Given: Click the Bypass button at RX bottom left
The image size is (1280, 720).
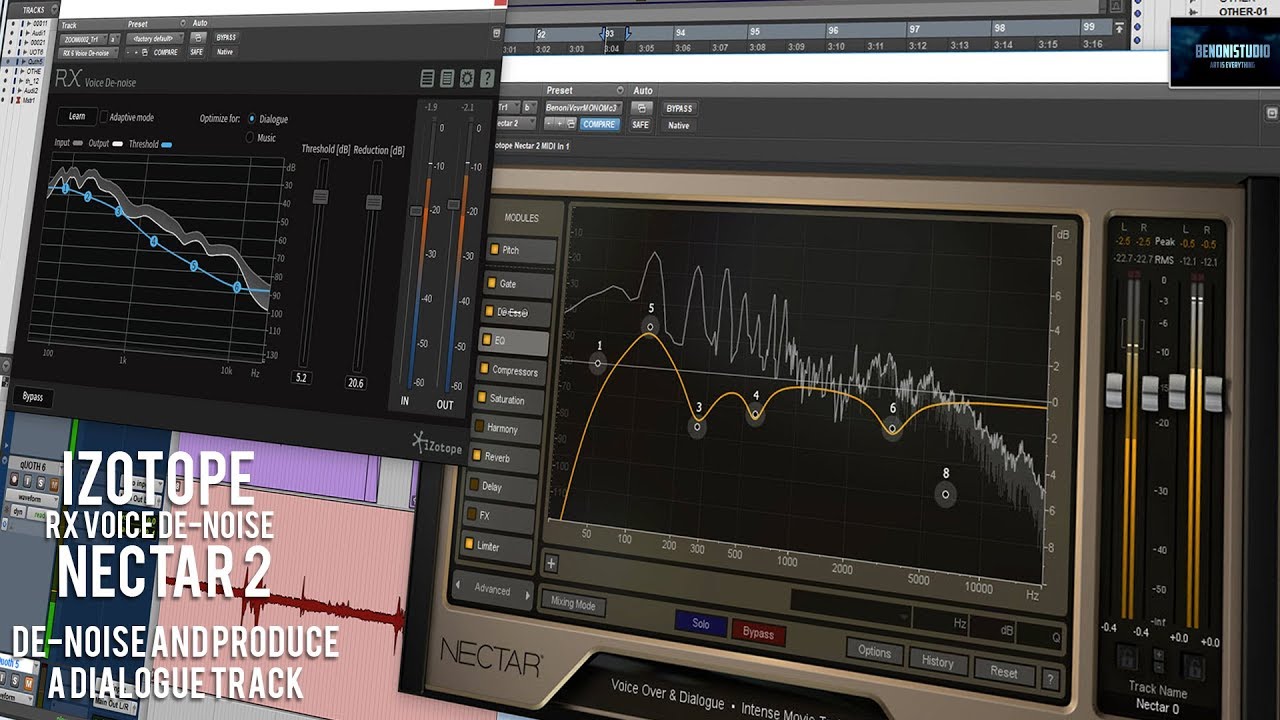Looking at the screenshot, I should 33,397.
